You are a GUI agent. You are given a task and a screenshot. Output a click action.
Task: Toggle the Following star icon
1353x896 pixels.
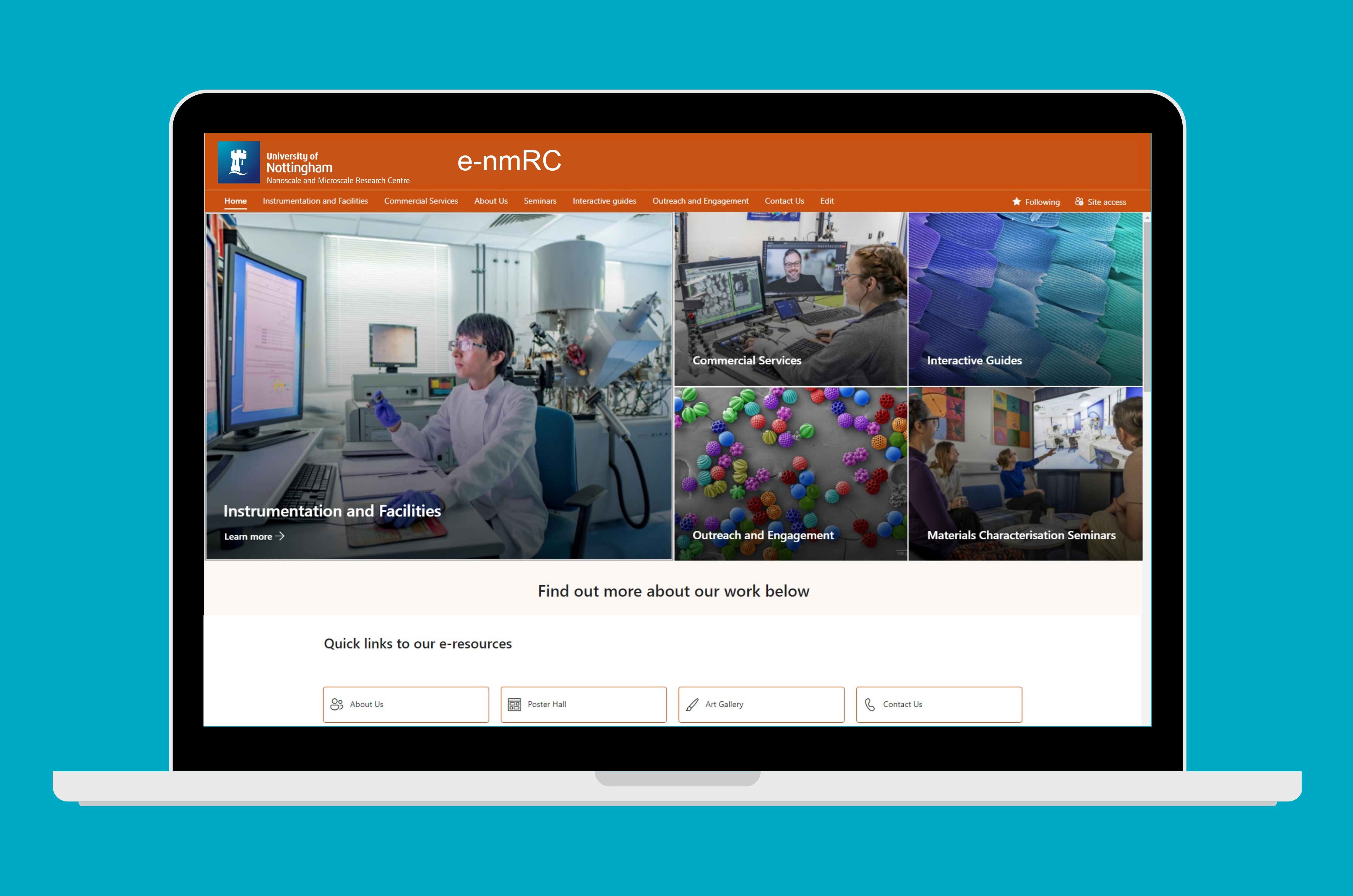(1016, 202)
